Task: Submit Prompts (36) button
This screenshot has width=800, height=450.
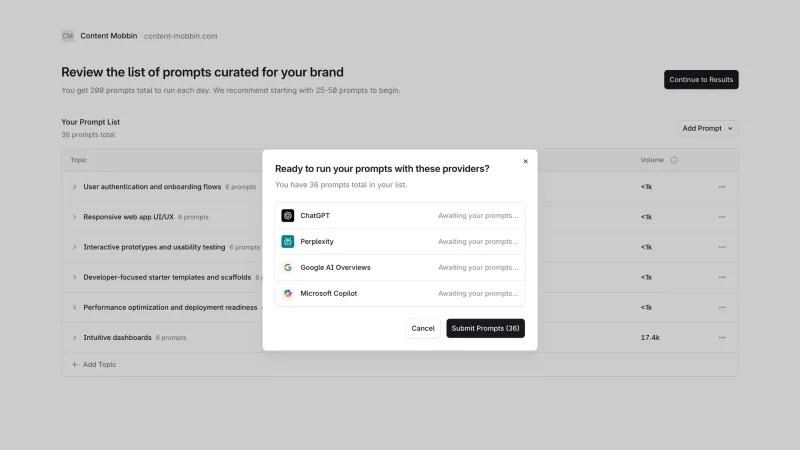Action: 485,328
